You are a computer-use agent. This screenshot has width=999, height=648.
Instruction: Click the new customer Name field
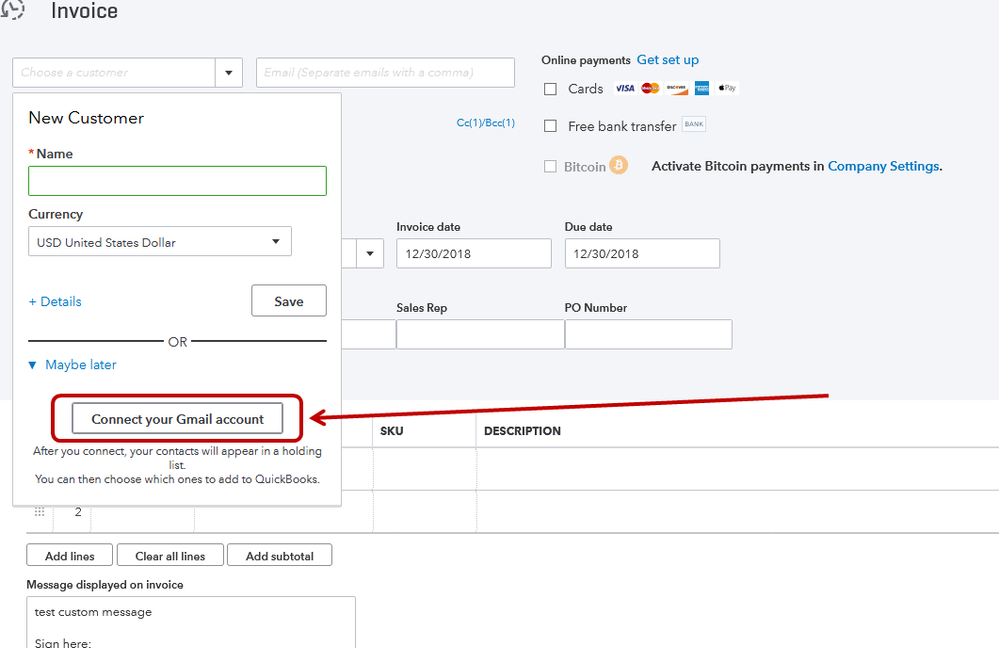pyautogui.click(x=177, y=181)
